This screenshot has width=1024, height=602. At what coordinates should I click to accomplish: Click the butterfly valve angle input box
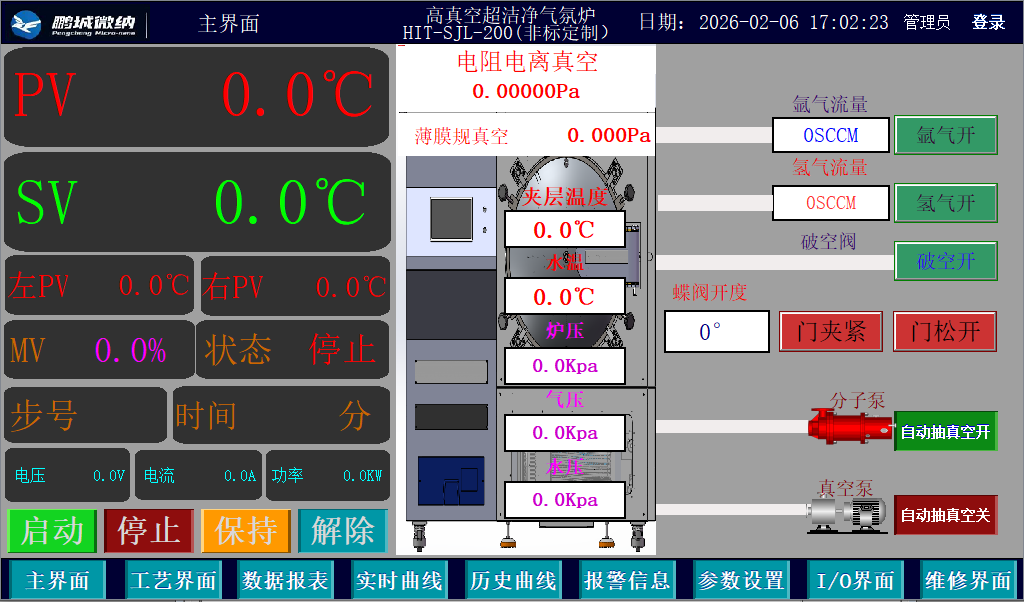tap(716, 331)
